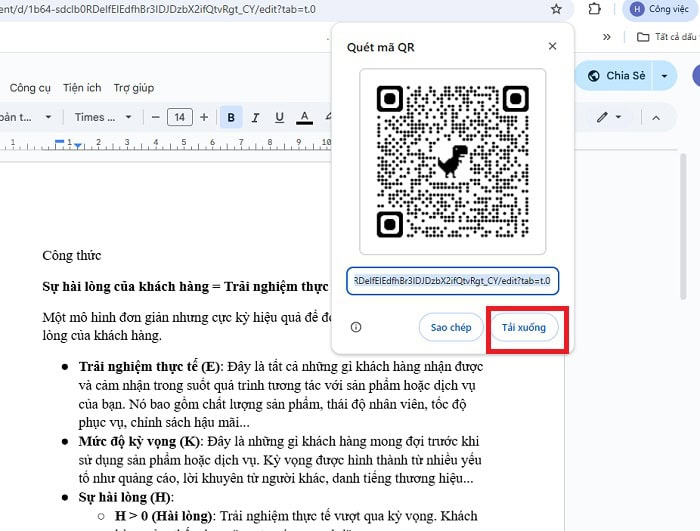Click the Tải xuống button

524,327
